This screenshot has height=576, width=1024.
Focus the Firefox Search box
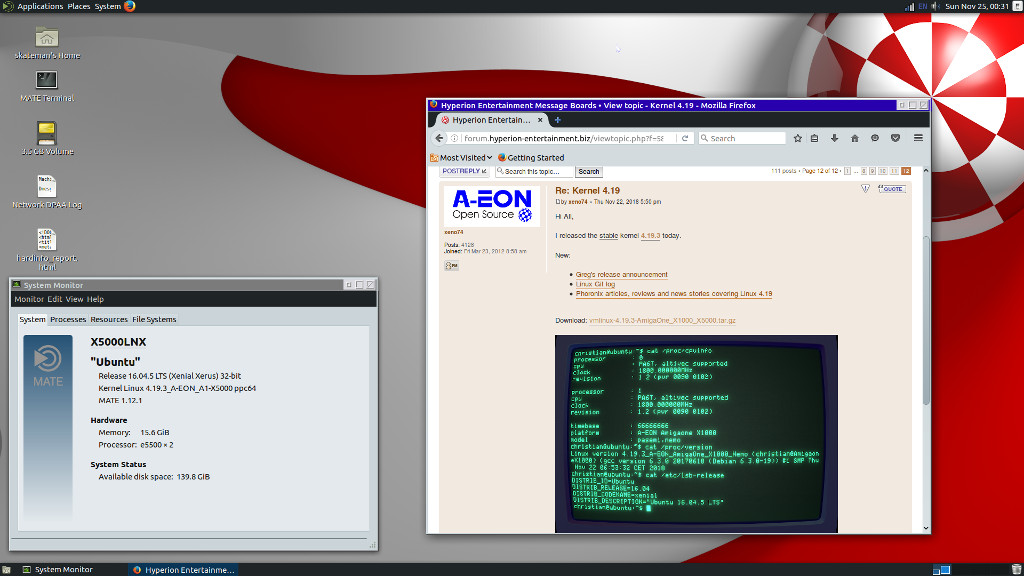click(742, 138)
